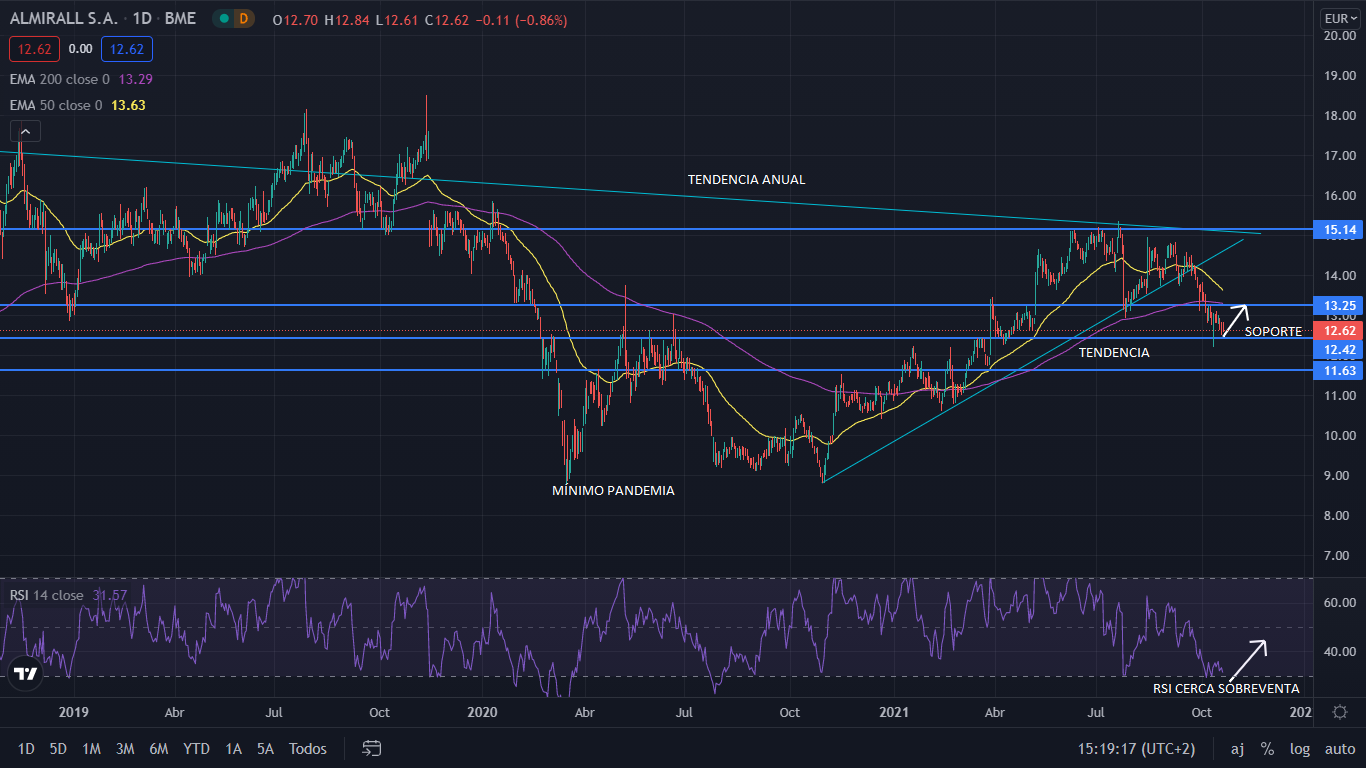Click the TradingView logo

(25, 674)
